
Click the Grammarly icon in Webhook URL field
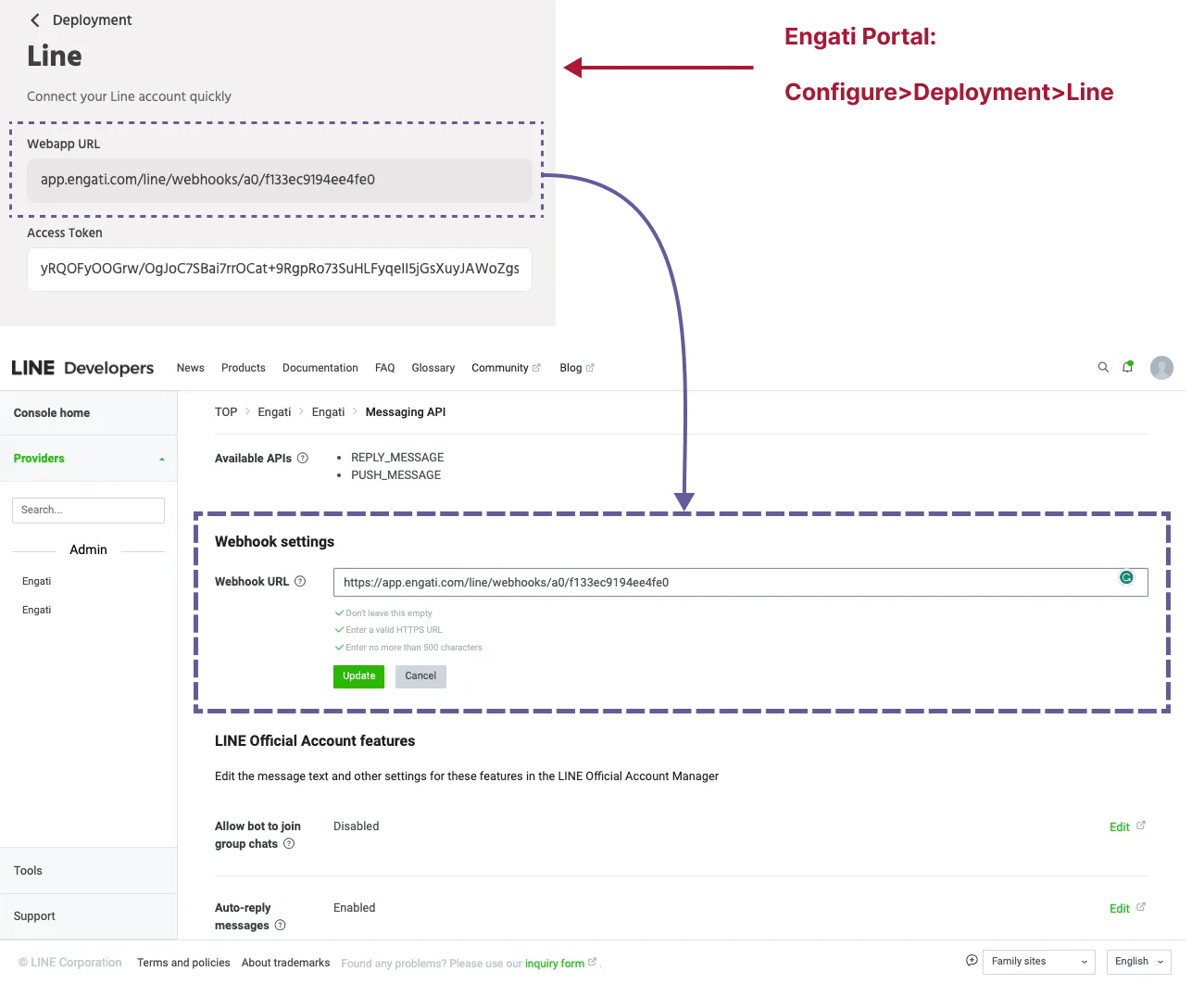[1126, 577]
